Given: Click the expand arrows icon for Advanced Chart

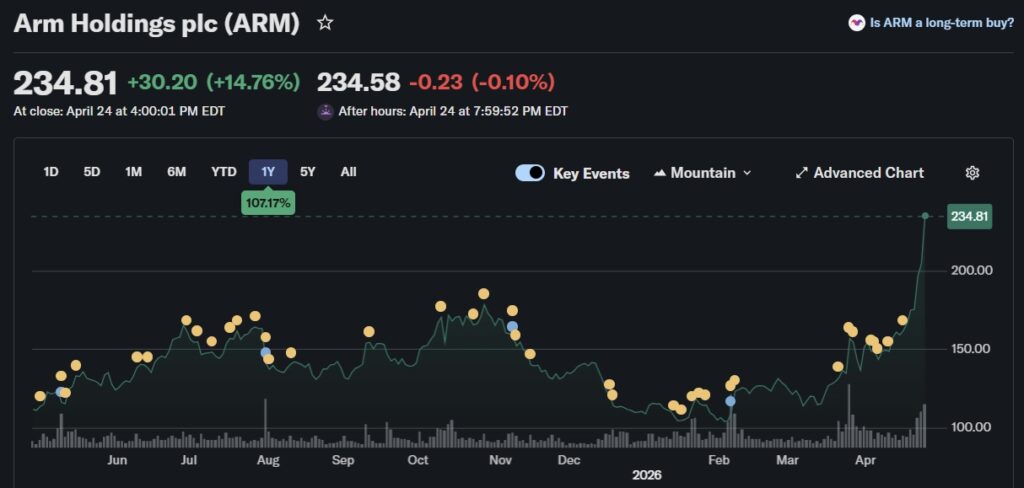Looking at the screenshot, I should [x=801, y=173].
